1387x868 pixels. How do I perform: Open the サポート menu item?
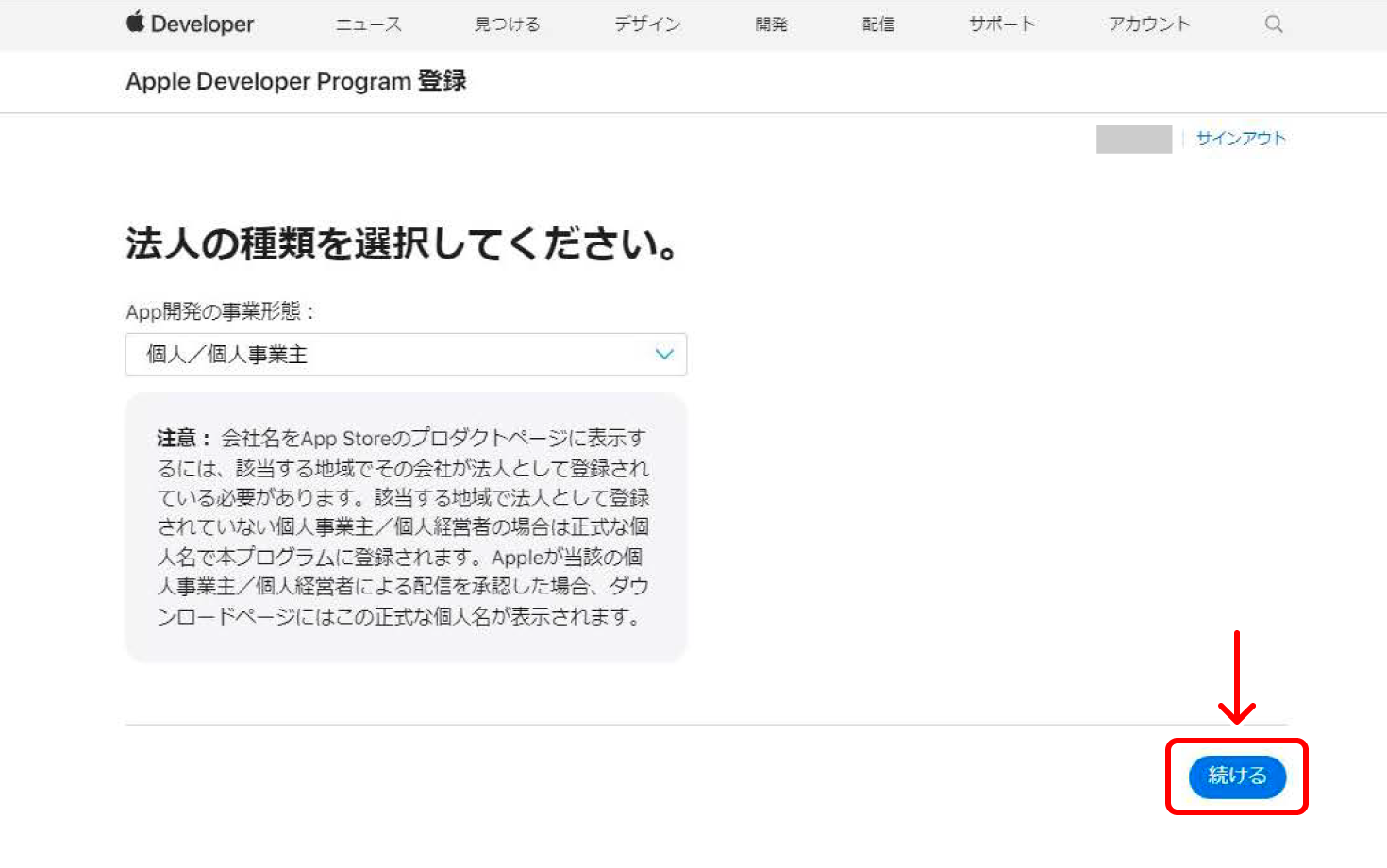[x=1002, y=25]
